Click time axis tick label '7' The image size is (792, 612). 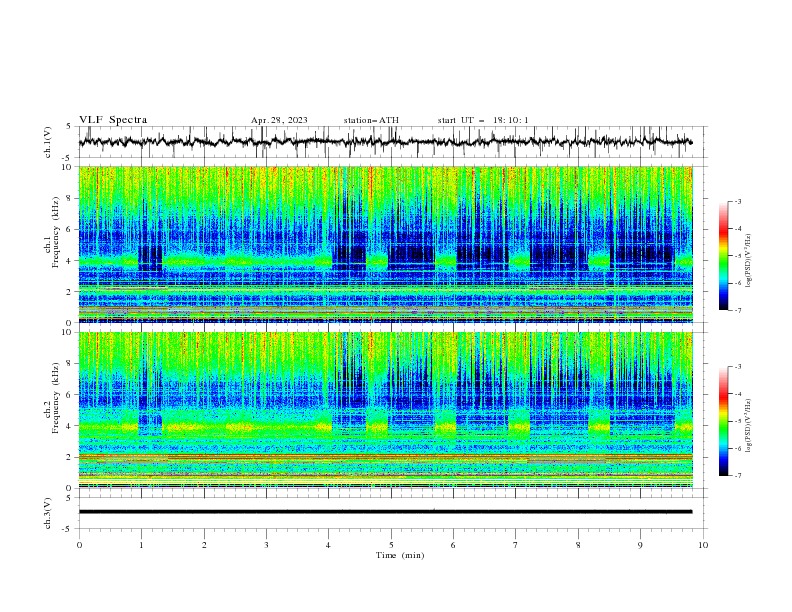point(516,545)
